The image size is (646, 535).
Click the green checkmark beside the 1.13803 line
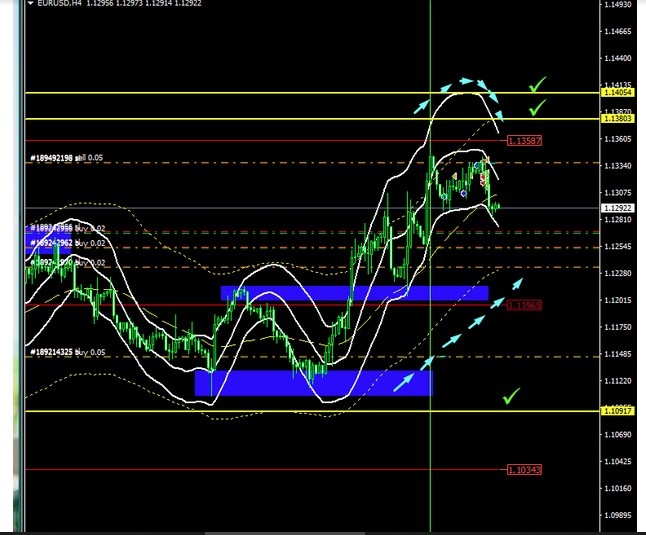537,106
